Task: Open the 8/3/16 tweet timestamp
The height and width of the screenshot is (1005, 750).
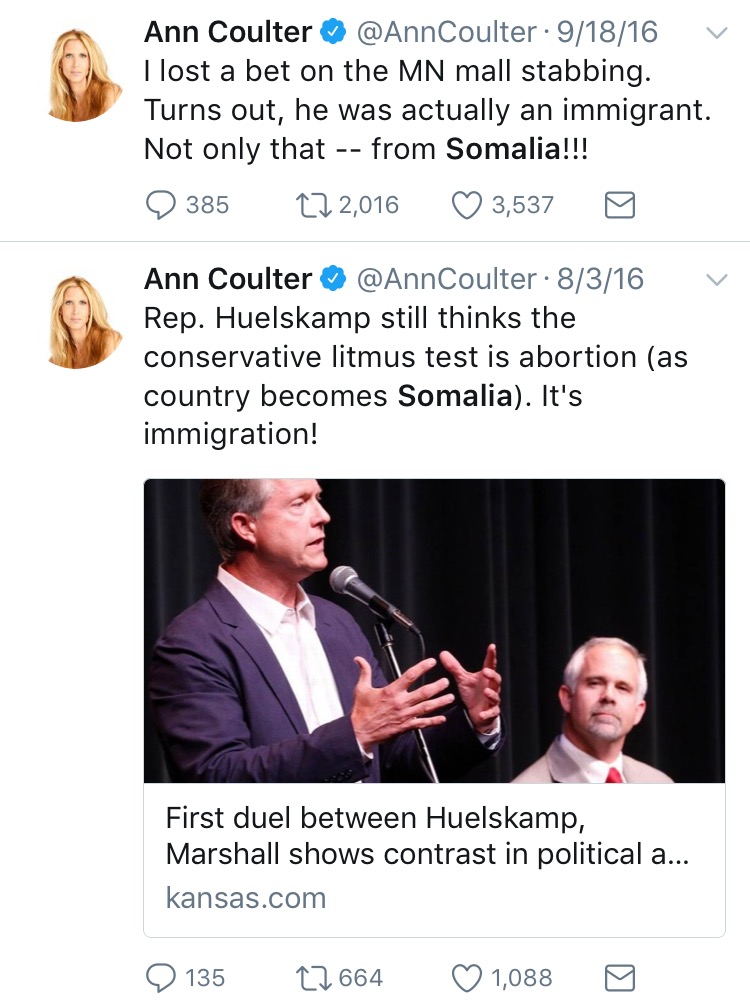Action: pos(600,279)
